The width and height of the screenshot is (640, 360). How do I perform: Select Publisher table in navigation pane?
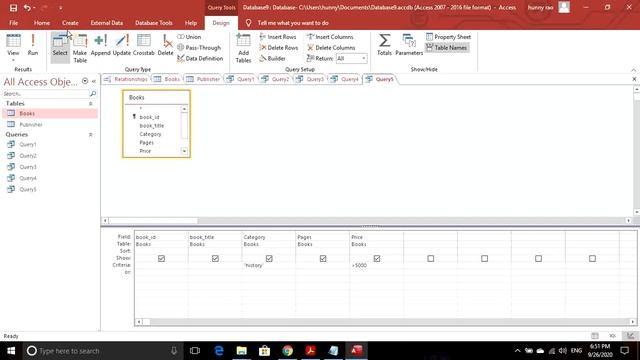pos(50,124)
